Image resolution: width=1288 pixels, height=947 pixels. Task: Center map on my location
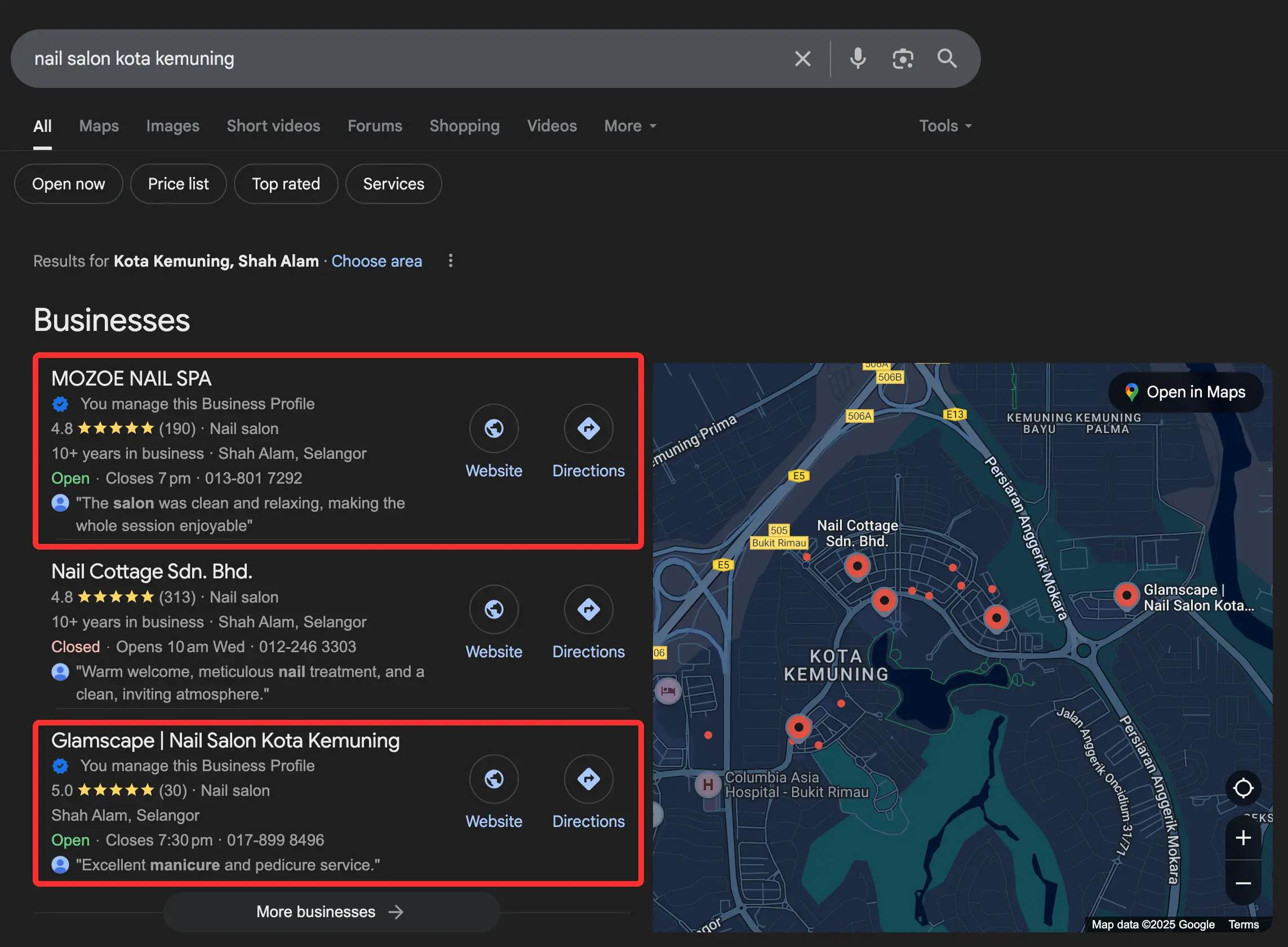tap(1243, 787)
